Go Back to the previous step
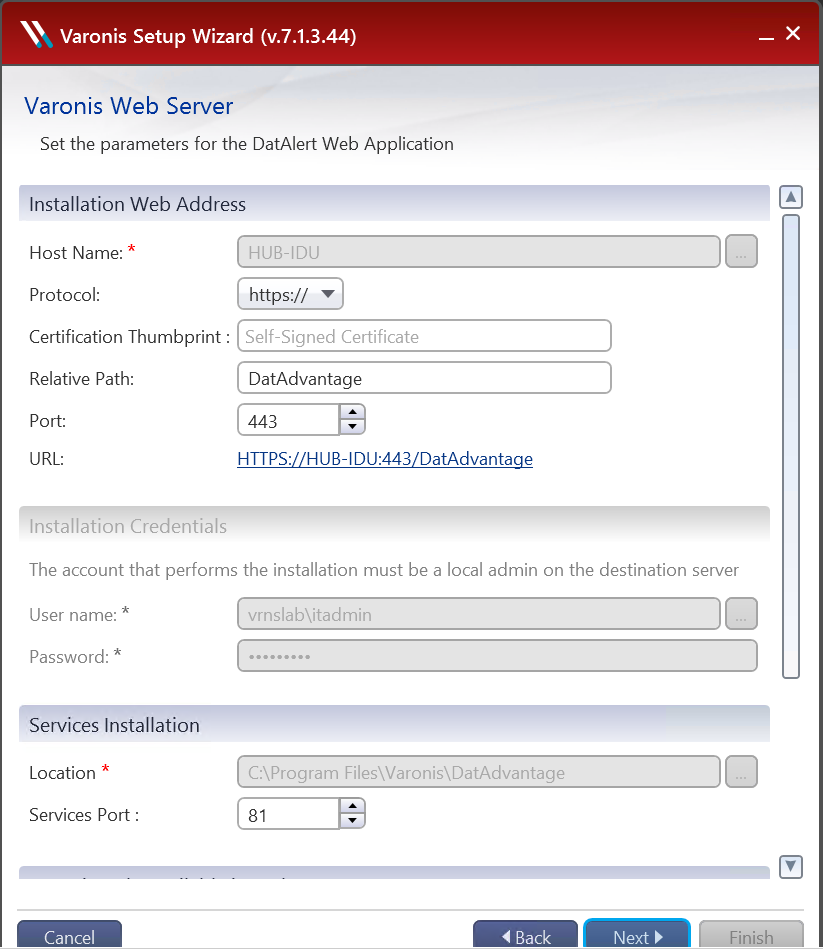The height and width of the screenshot is (949, 823). click(525, 935)
